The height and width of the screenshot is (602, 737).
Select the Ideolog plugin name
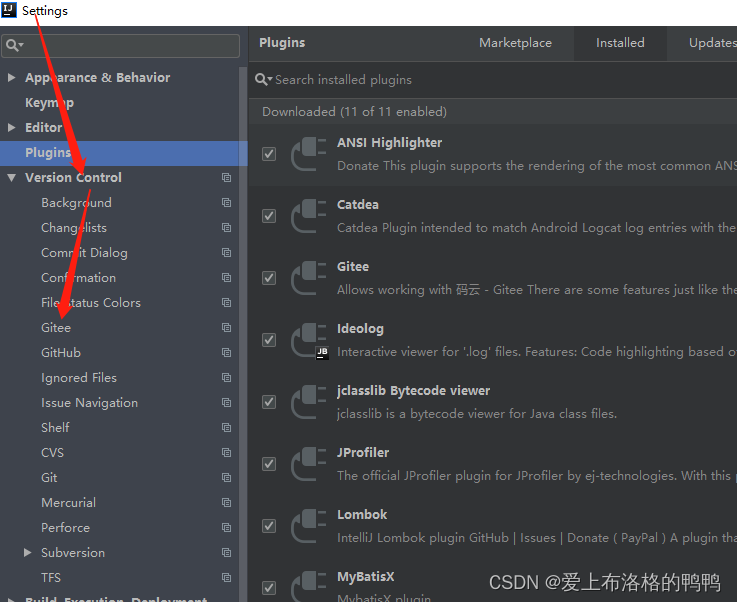[360, 328]
